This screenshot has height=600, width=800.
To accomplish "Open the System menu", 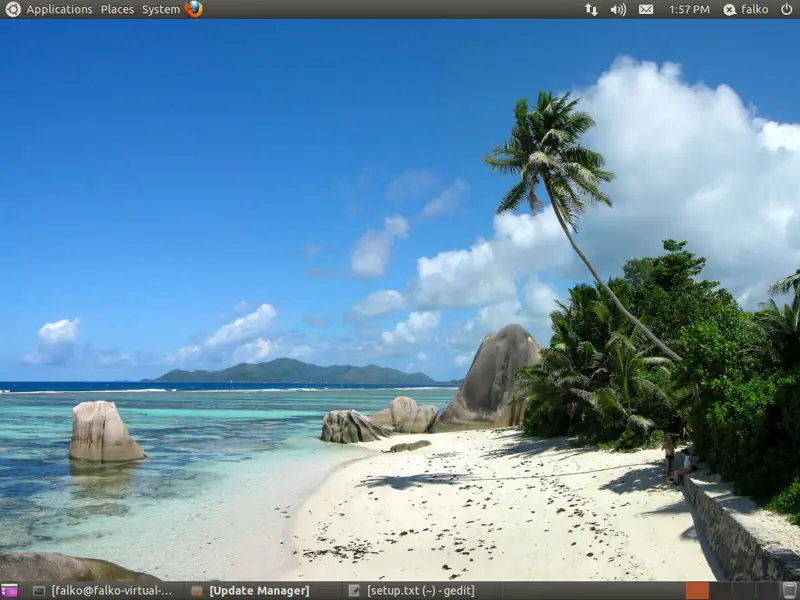I will [x=161, y=9].
